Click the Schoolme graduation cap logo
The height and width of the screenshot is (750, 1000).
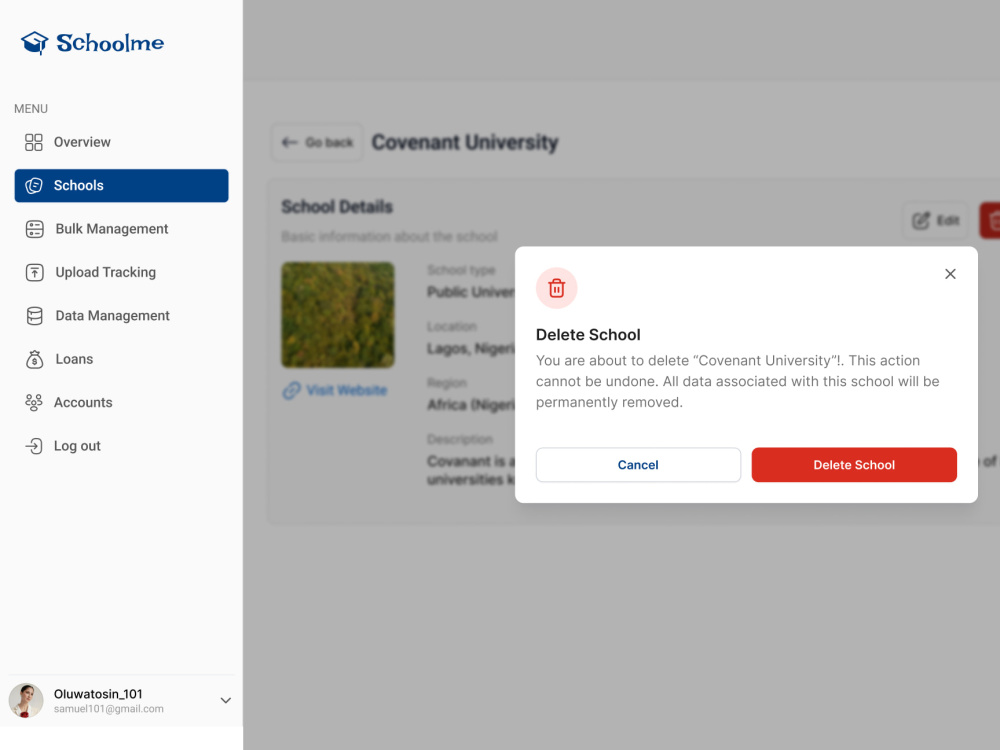[x=34, y=43]
